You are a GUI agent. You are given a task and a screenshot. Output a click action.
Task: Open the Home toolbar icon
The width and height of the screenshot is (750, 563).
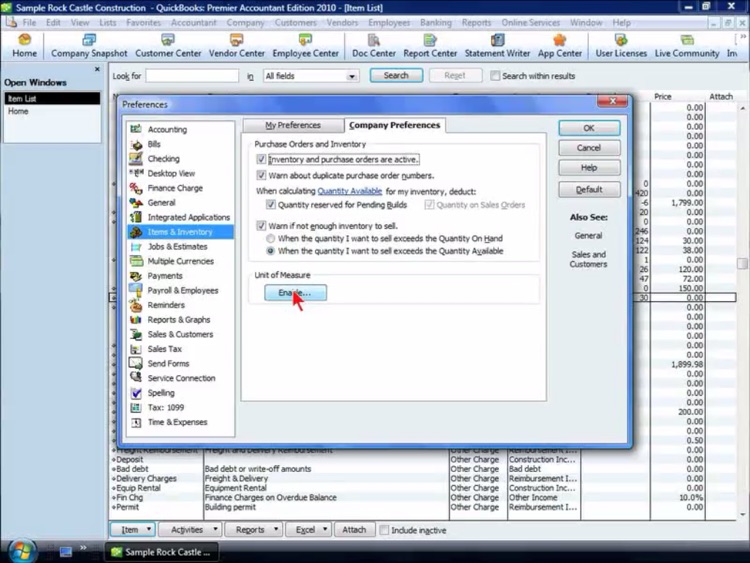[24, 46]
